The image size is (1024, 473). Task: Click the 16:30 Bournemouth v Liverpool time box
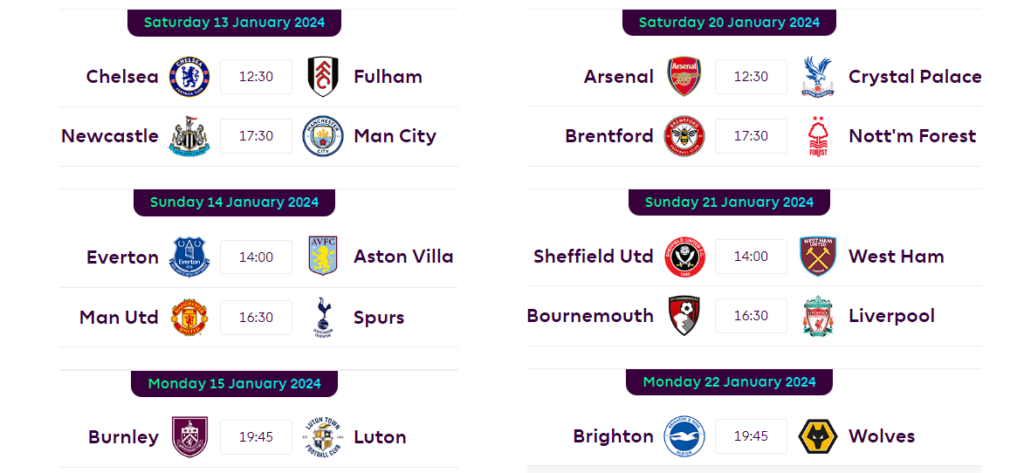[751, 316]
